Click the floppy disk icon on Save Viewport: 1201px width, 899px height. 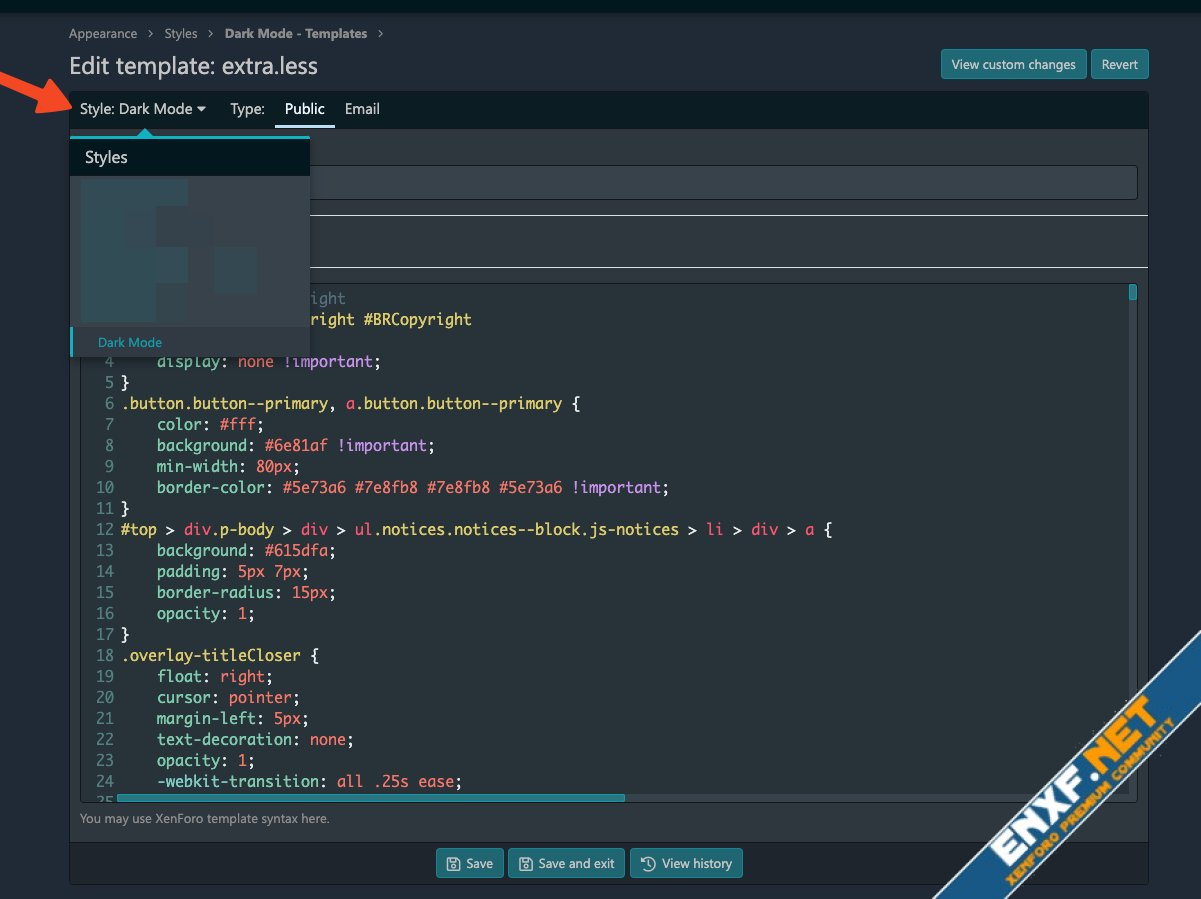coord(453,864)
